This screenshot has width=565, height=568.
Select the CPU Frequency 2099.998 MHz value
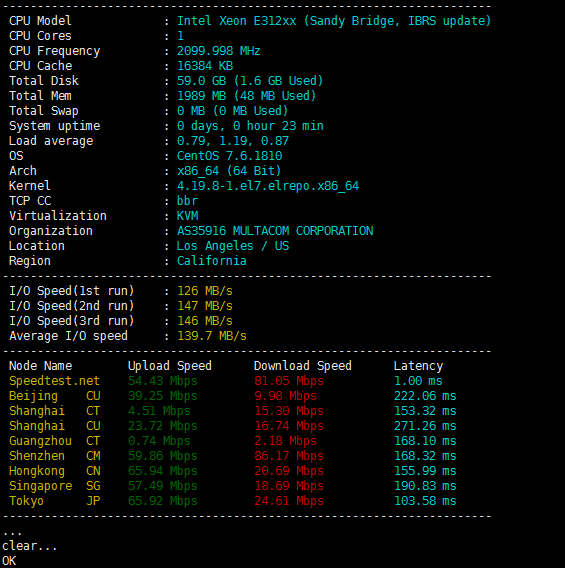point(218,51)
